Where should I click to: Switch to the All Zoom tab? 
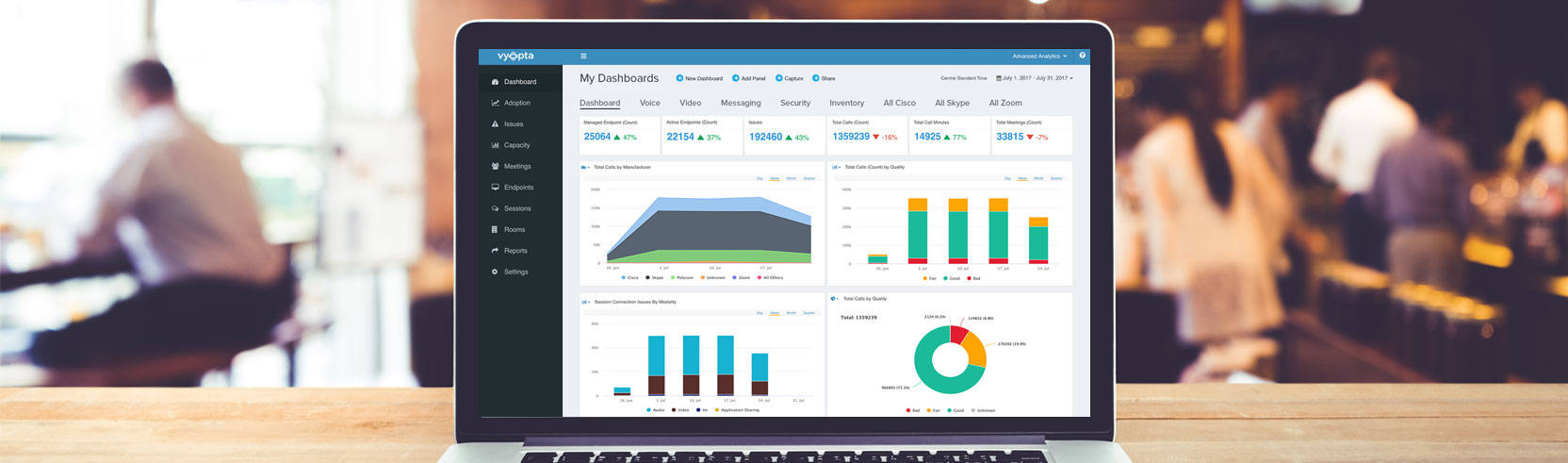(1005, 103)
